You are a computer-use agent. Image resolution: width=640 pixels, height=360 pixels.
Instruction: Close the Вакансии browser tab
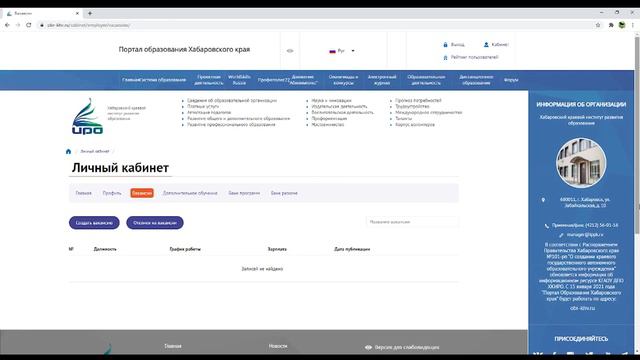coord(77,13)
